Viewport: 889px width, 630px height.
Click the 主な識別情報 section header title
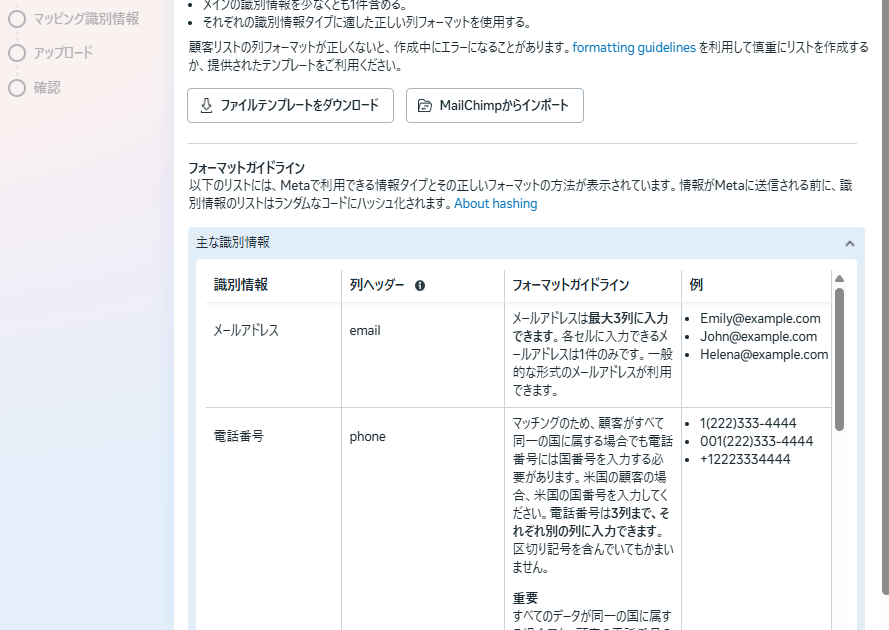[x=233, y=242]
